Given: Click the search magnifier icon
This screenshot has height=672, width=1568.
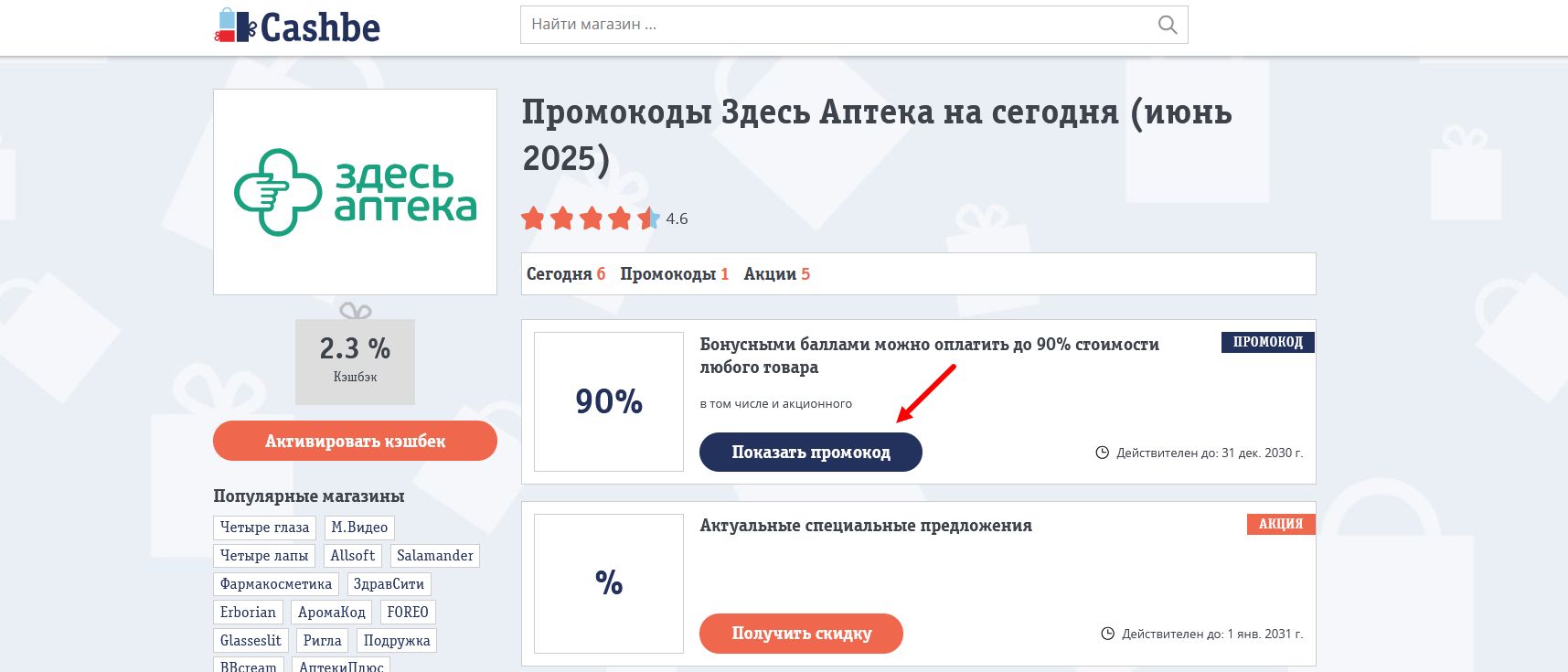Looking at the screenshot, I should 1168,25.
